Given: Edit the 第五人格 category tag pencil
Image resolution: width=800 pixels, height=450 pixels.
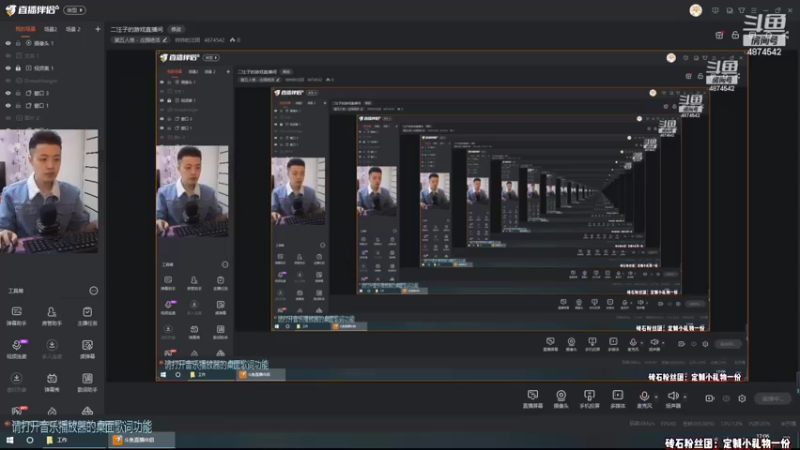Looking at the screenshot, I should [x=165, y=40].
